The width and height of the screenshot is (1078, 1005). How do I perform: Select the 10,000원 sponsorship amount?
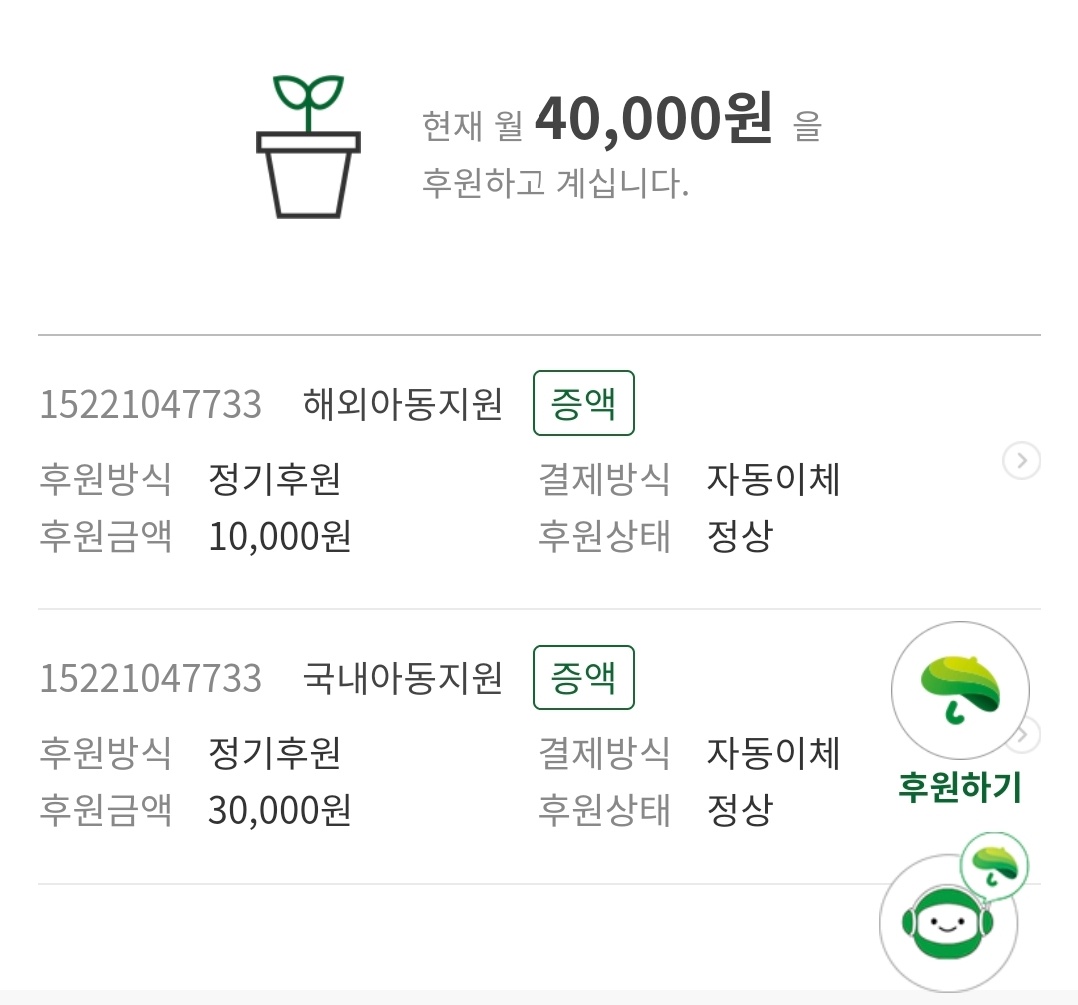point(280,537)
